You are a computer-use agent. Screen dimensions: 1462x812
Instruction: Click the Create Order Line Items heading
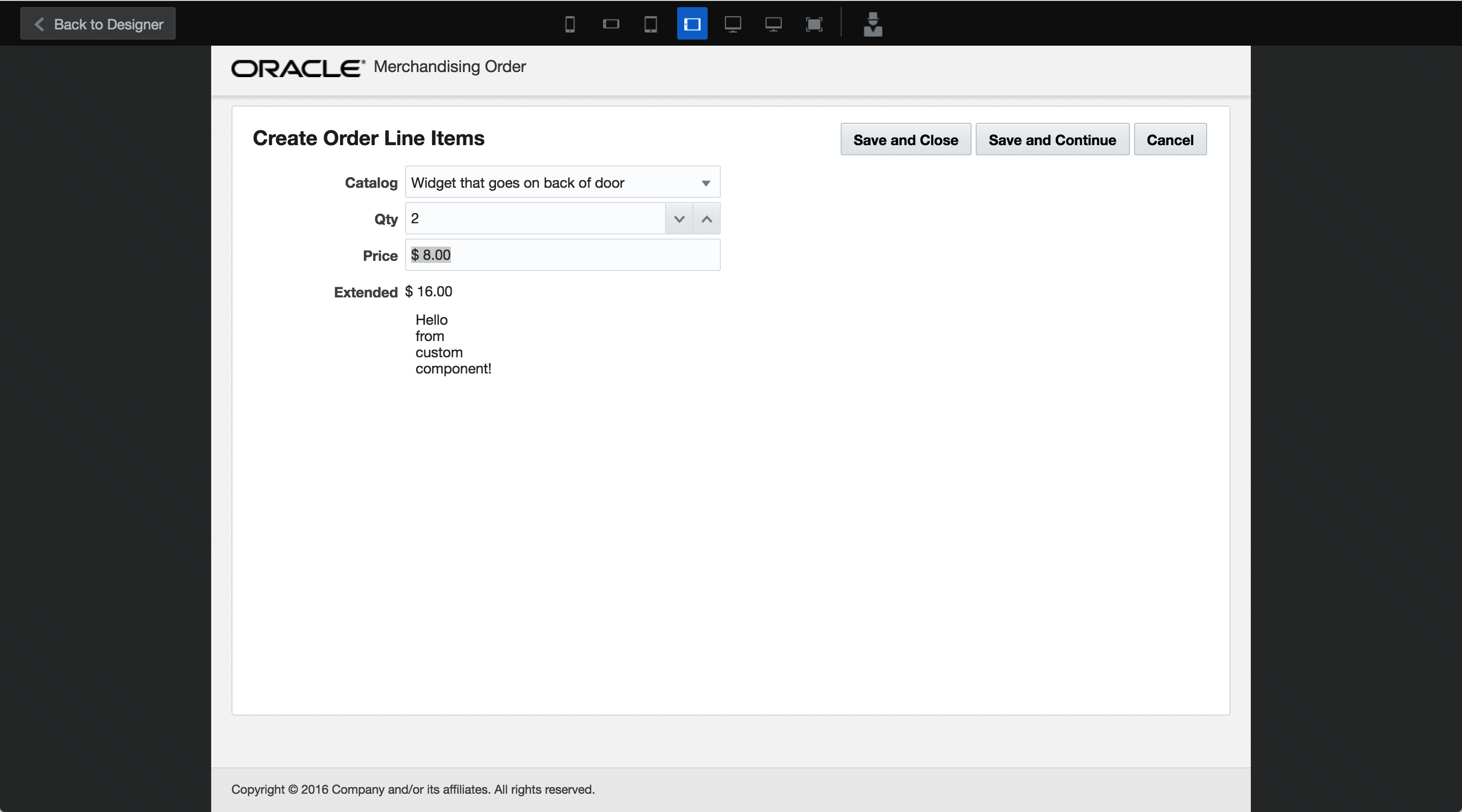pos(369,138)
